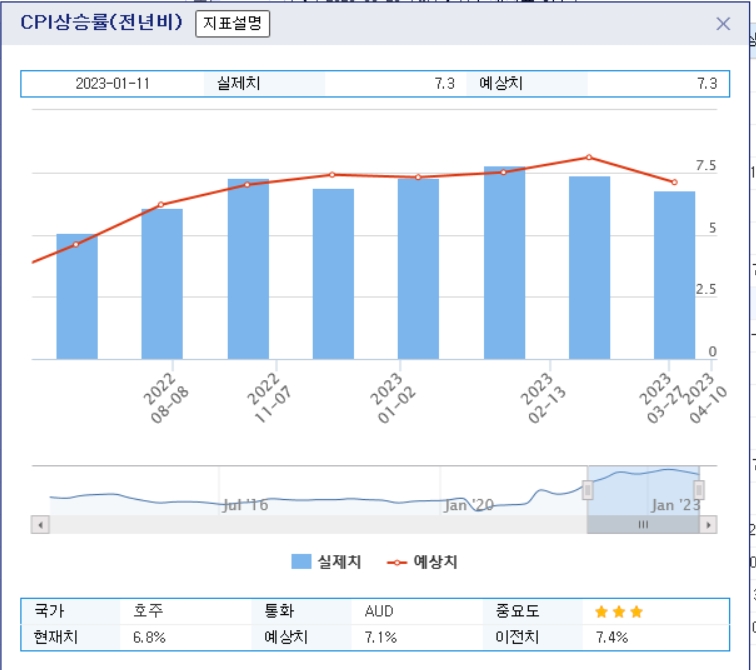Toggle the 실제치 legend series
This screenshot has height=670, width=756.
coord(326,562)
